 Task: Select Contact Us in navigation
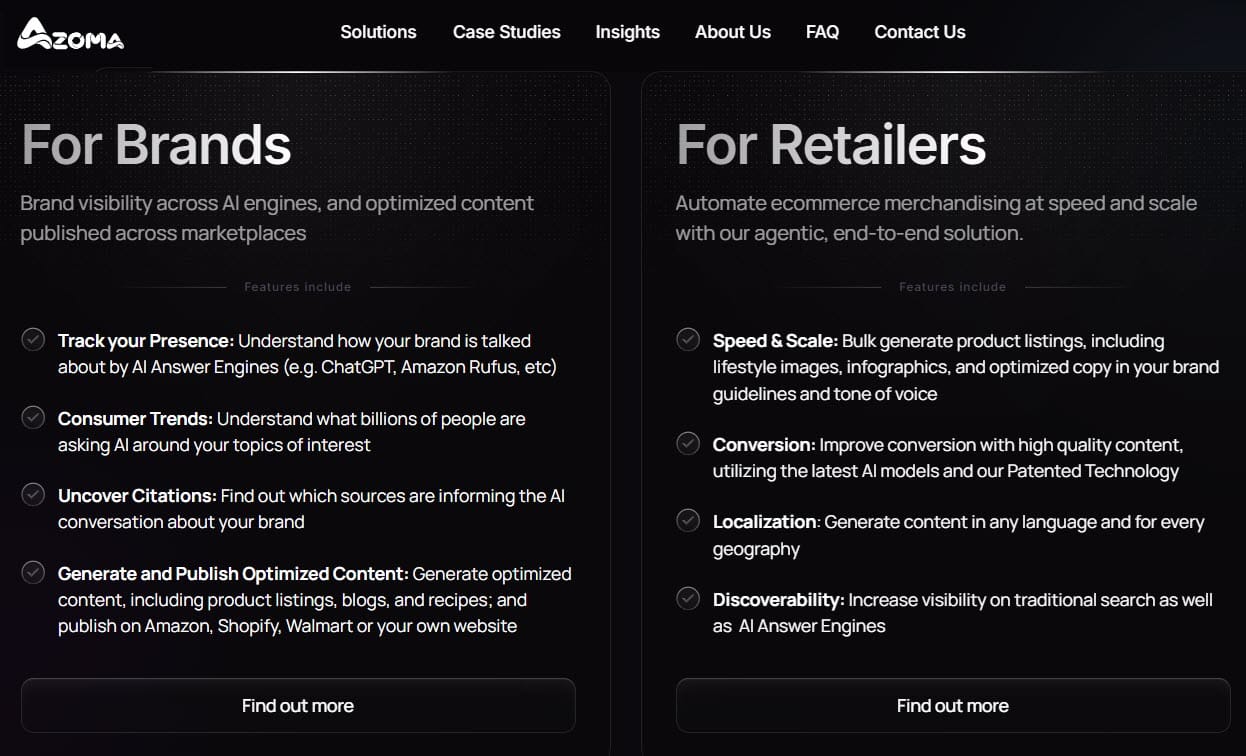coord(919,32)
